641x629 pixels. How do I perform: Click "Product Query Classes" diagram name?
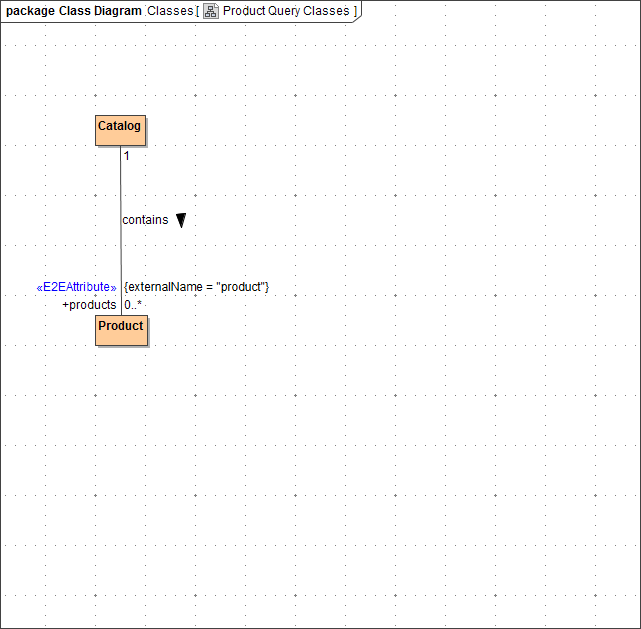tap(286, 11)
